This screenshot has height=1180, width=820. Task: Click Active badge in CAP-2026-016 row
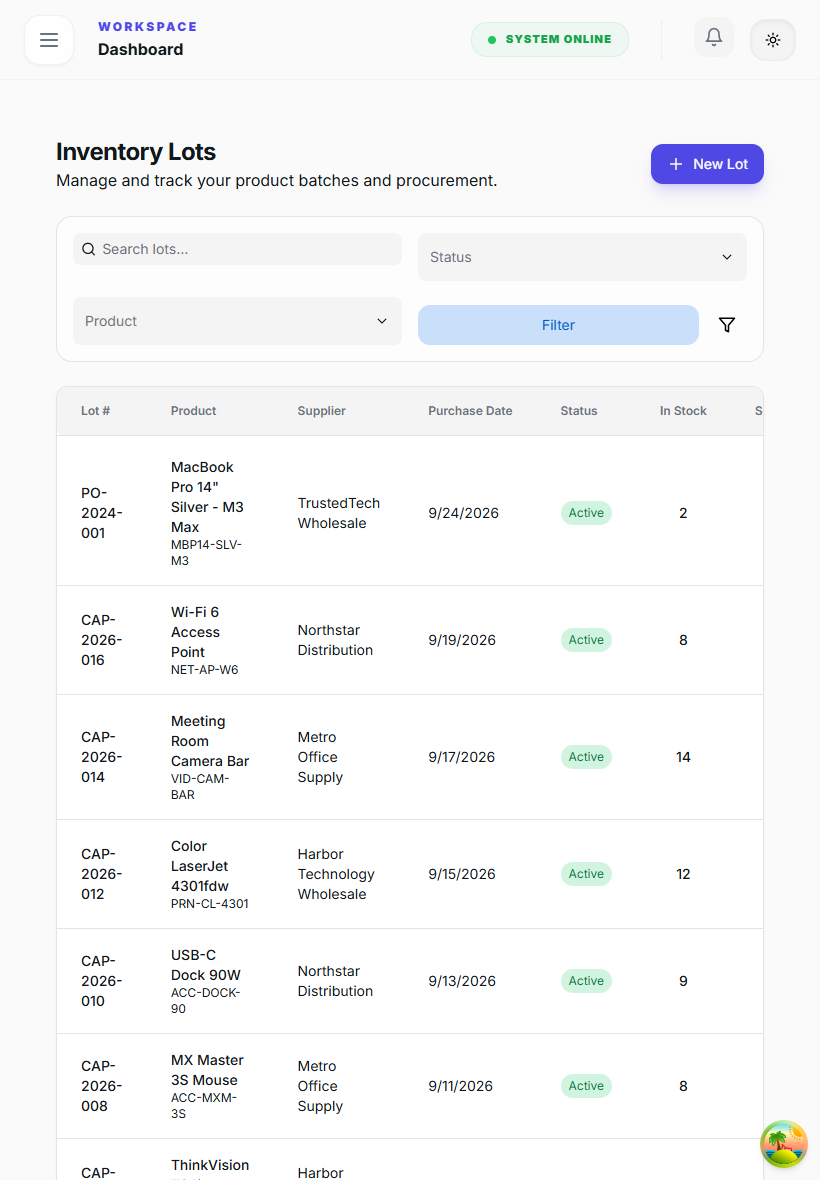[x=586, y=640]
